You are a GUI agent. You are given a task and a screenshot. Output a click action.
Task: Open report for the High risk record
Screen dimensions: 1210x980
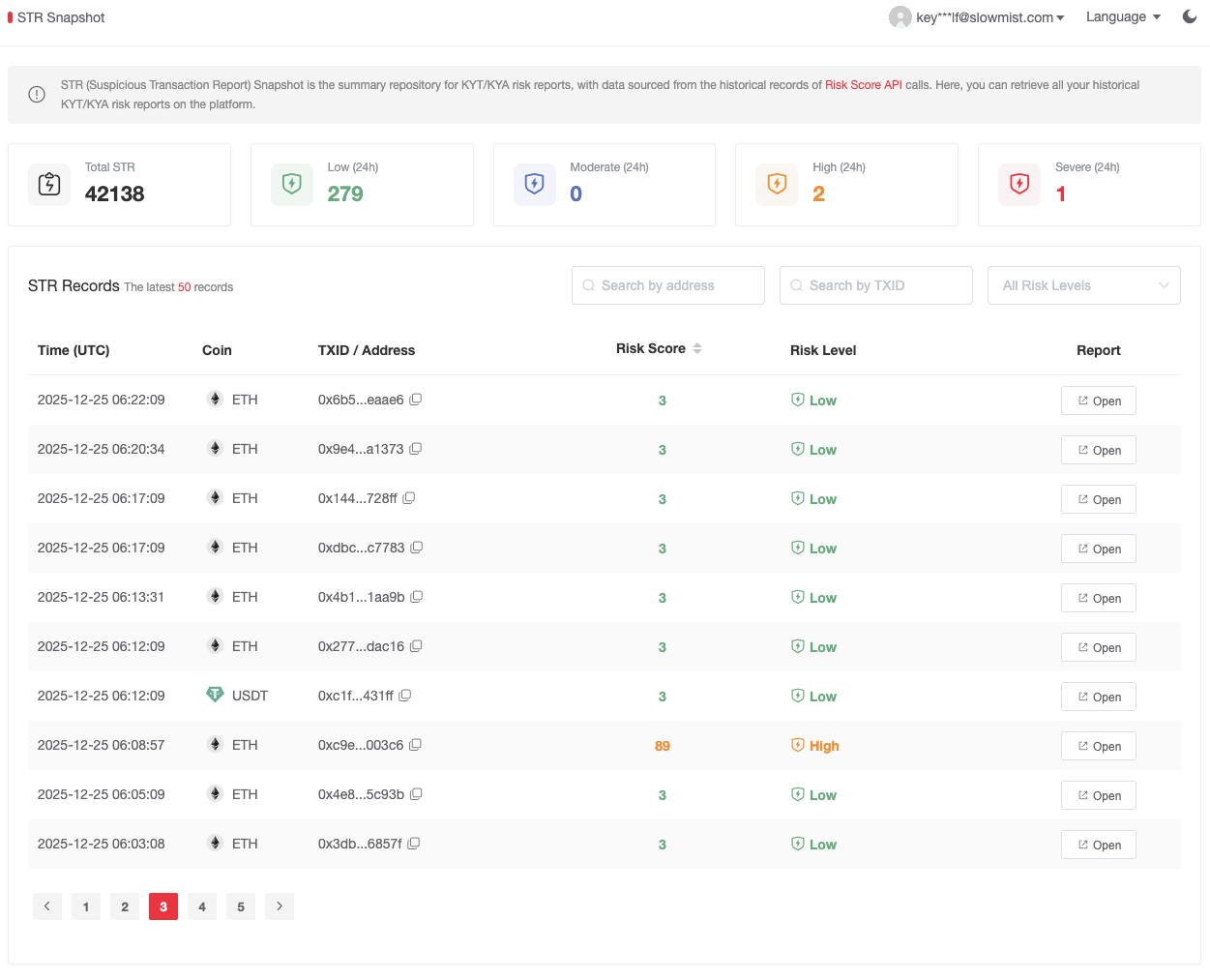click(x=1098, y=746)
